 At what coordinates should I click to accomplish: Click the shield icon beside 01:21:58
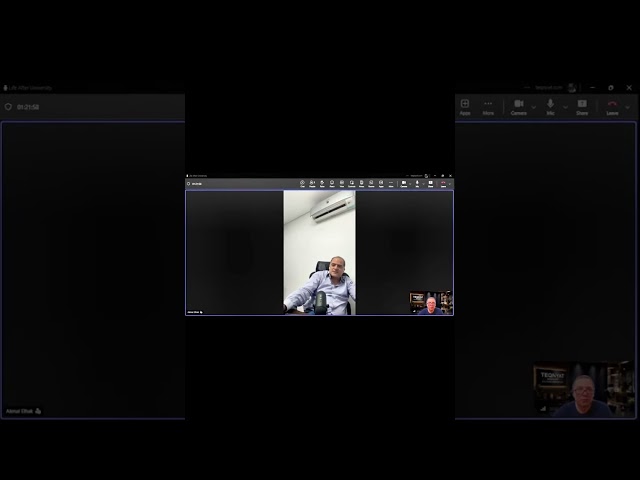click(x=8, y=107)
